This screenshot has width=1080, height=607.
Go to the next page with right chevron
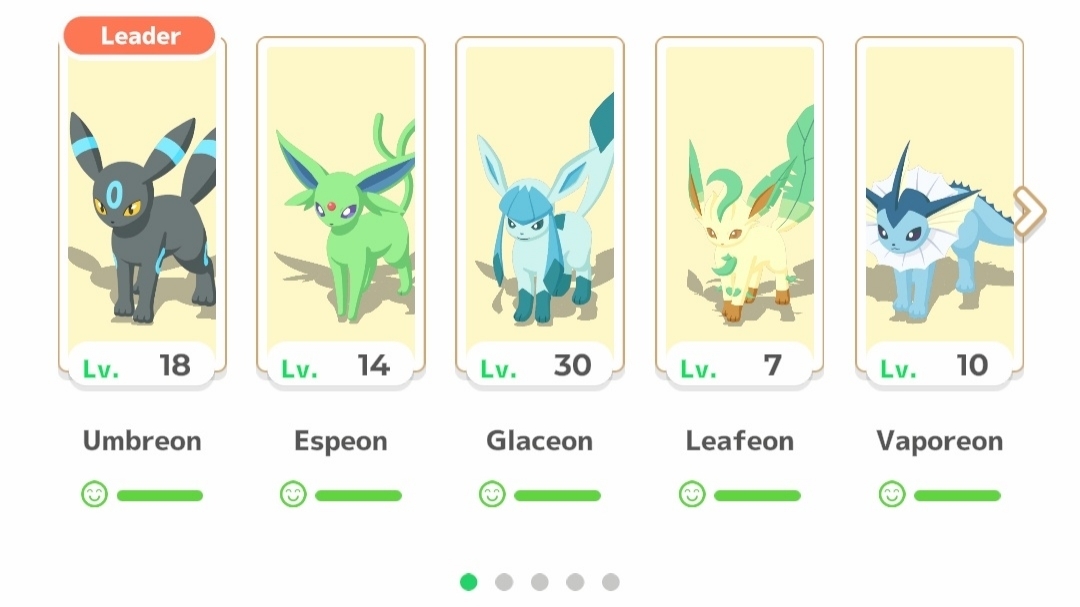pyautogui.click(x=1029, y=212)
